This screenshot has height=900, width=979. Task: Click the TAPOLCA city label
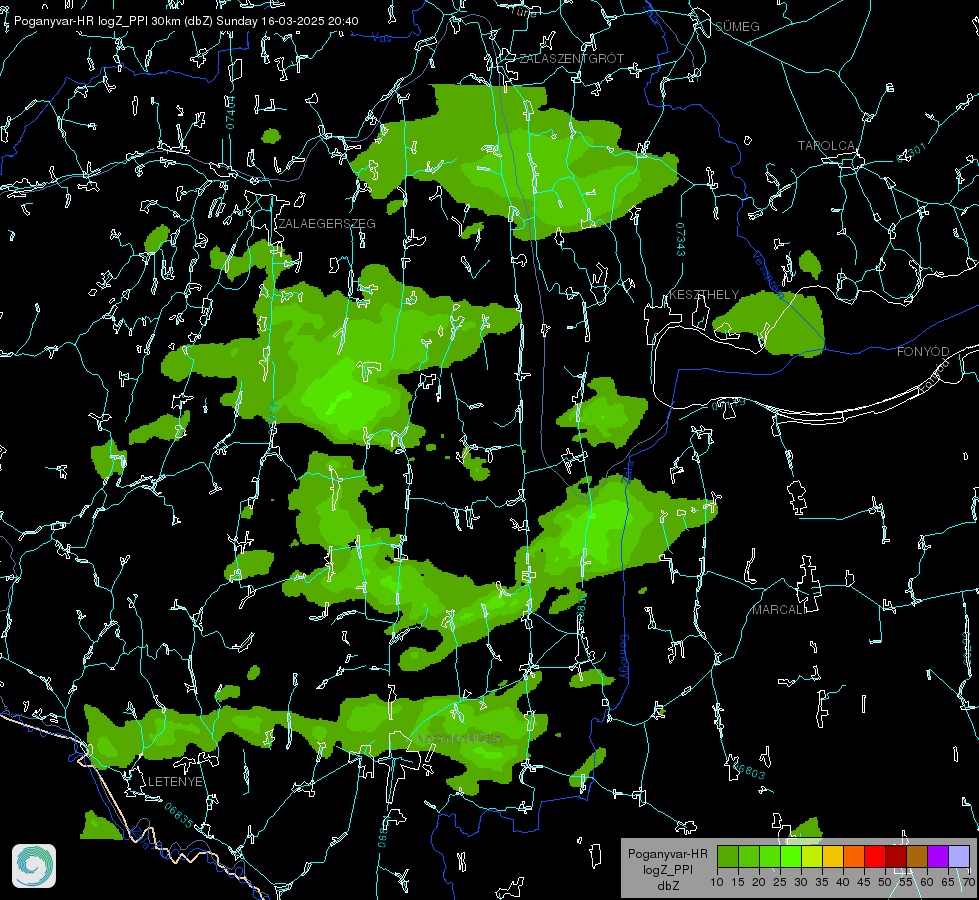click(827, 146)
